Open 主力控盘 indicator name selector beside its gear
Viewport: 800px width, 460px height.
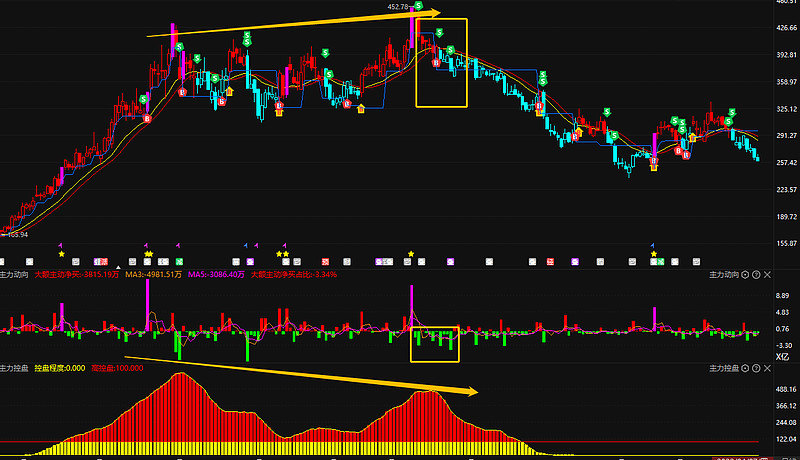click(x=724, y=368)
